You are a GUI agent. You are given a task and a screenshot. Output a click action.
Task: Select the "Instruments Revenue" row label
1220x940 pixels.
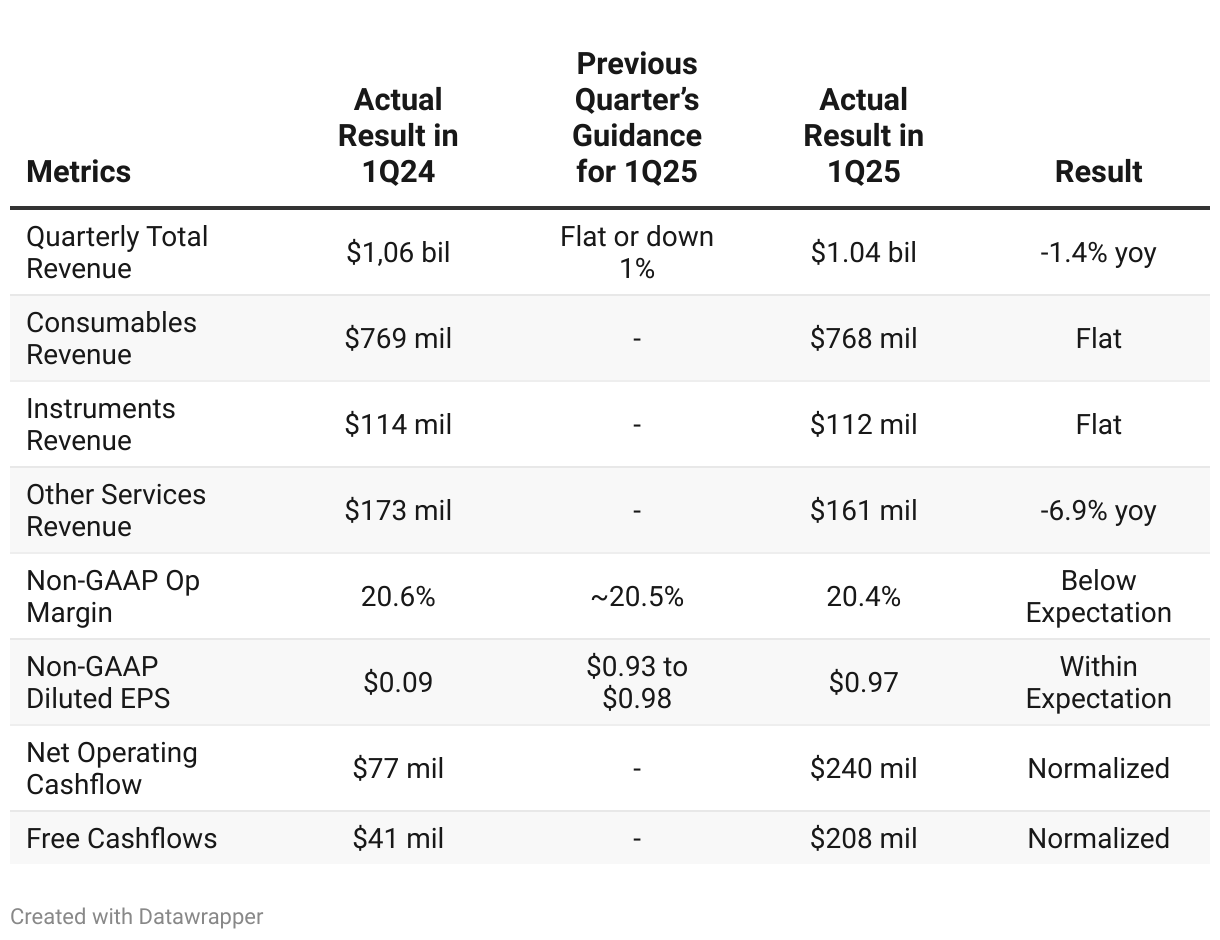(100, 424)
